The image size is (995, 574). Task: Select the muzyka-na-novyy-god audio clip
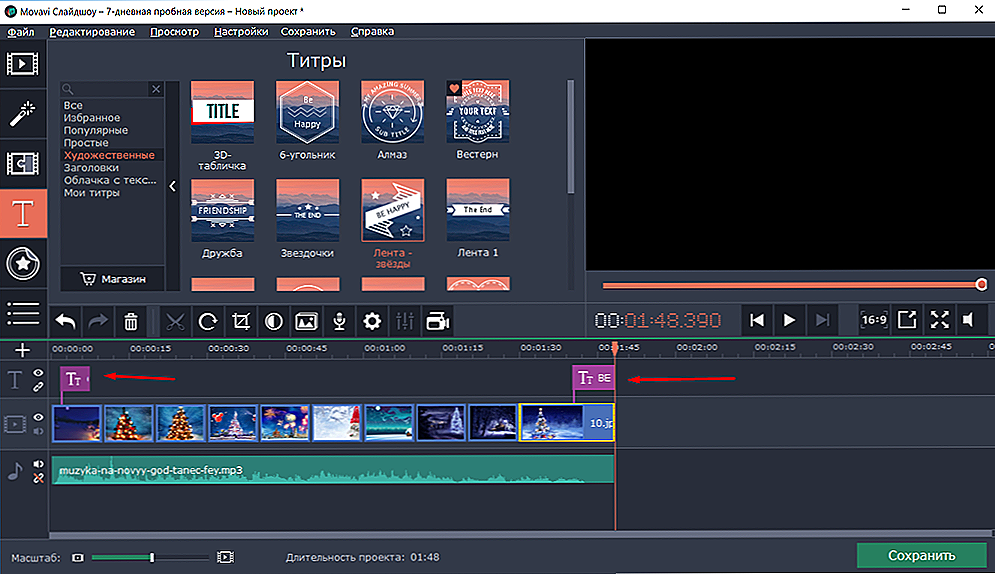pos(333,471)
